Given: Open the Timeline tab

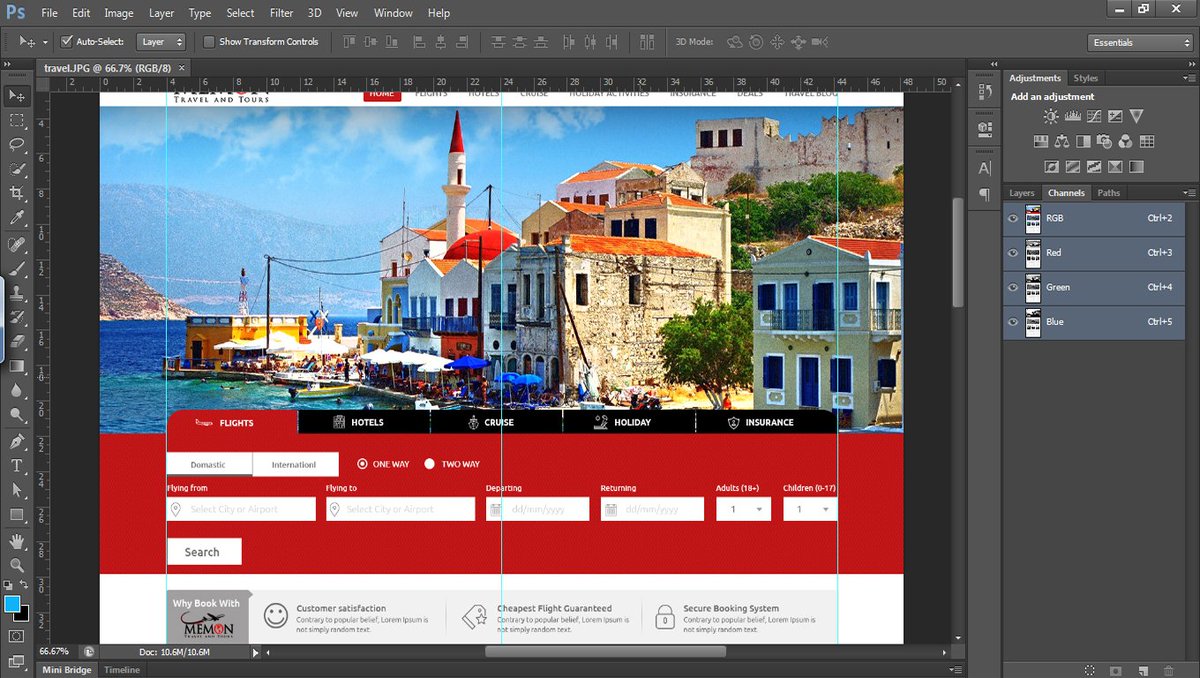Looking at the screenshot, I should coord(122,670).
